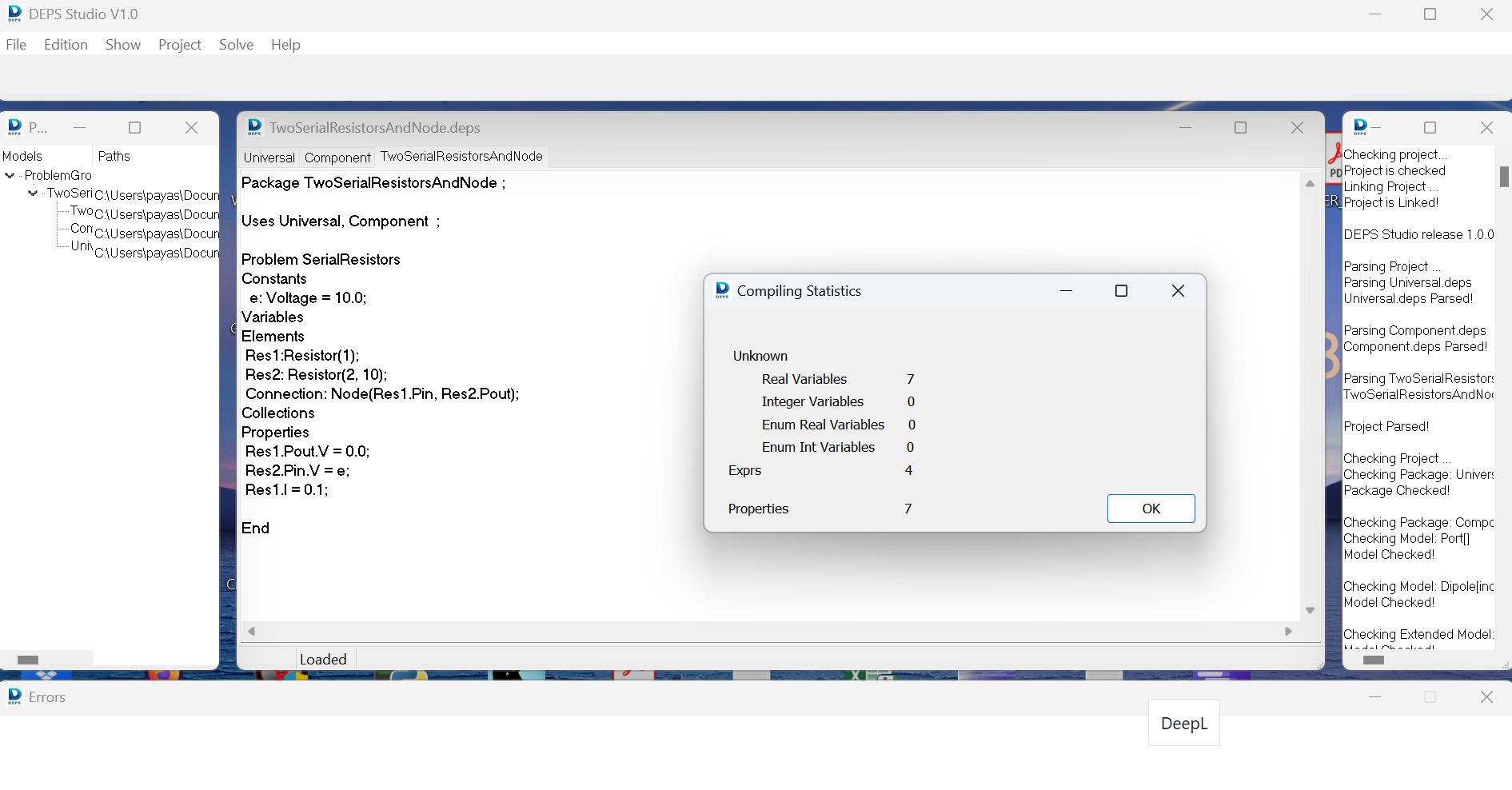1512x790 pixels.
Task: Select the Con child tree item
Action: (82, 228)
